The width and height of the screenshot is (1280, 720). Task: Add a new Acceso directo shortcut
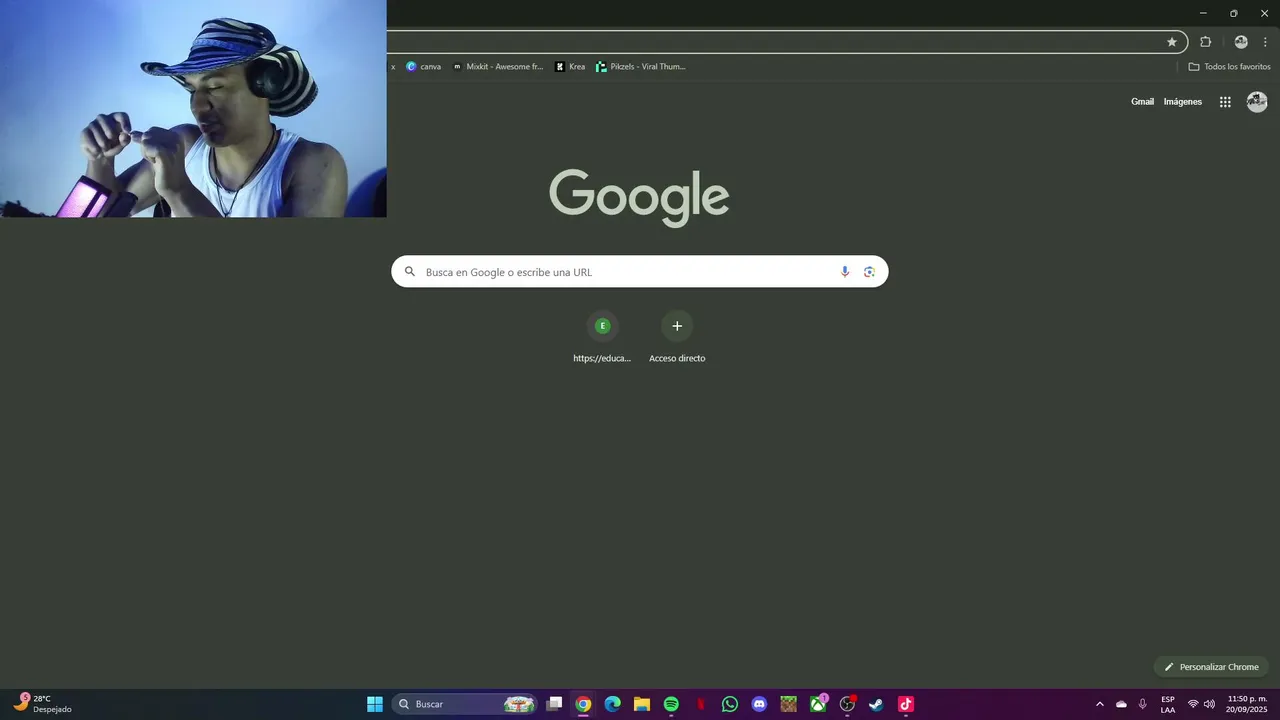point(677,338)
